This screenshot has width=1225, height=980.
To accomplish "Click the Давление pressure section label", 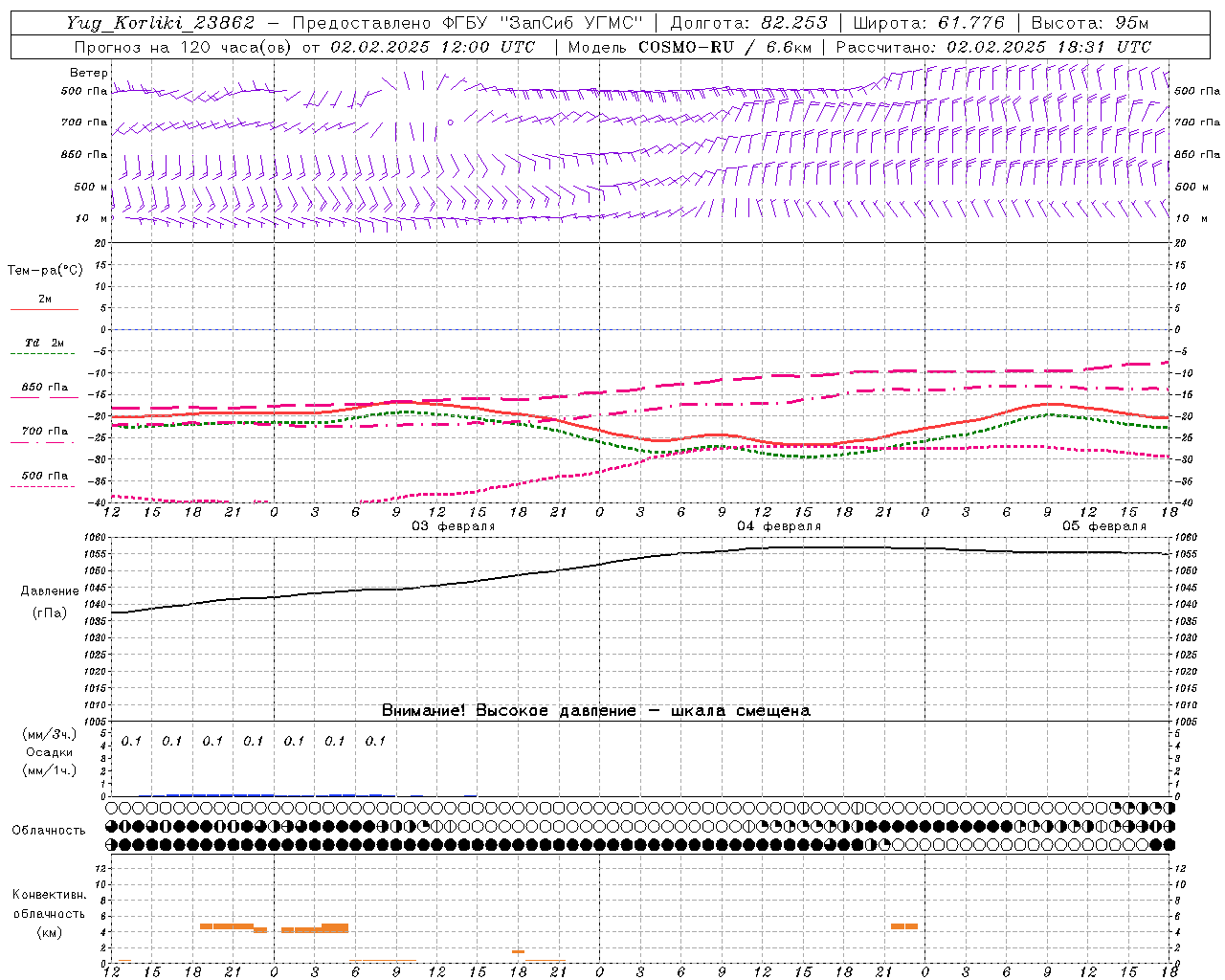I will 50,591.
